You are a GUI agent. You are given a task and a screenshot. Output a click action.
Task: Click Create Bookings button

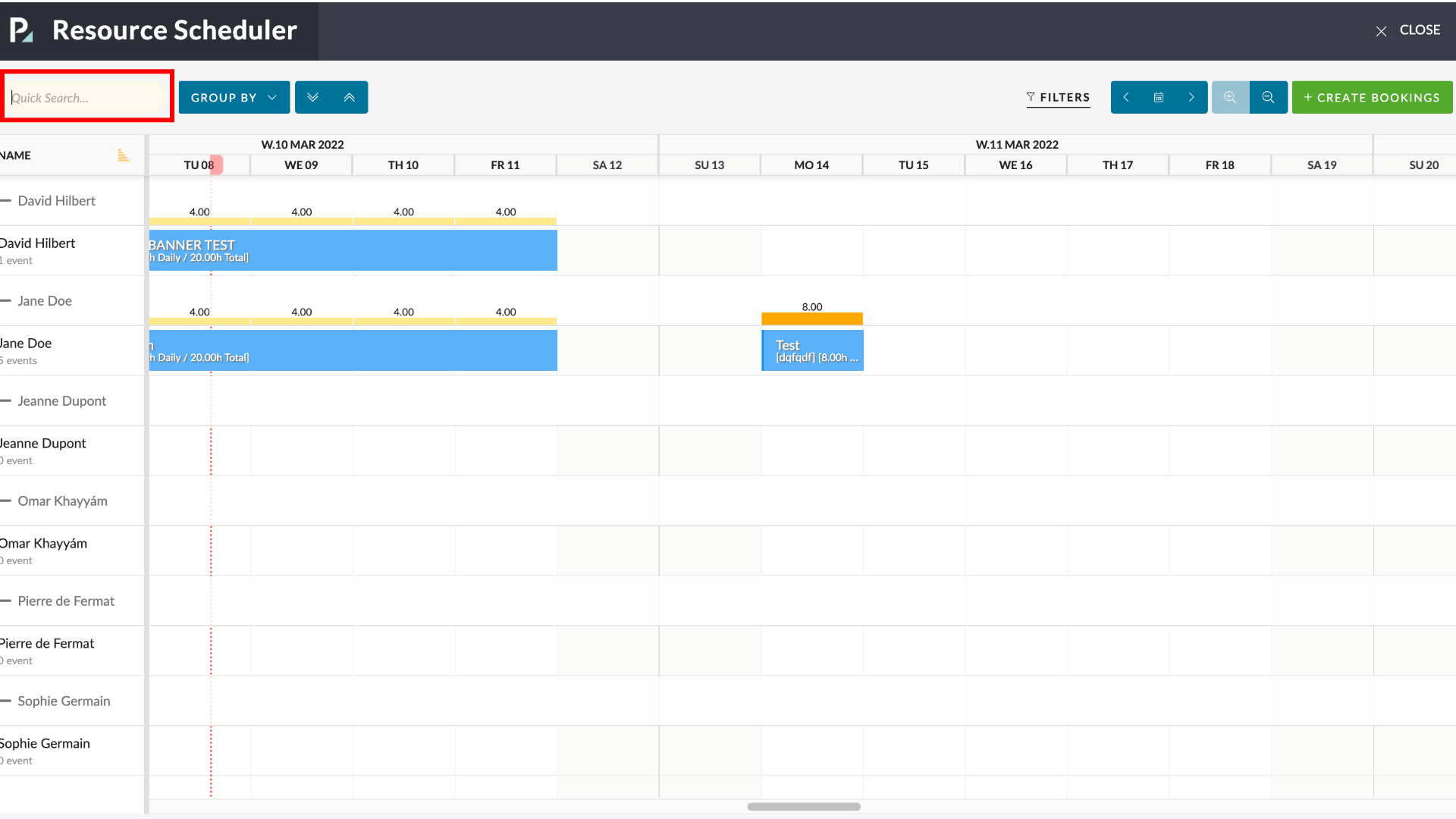[1372, 97]
